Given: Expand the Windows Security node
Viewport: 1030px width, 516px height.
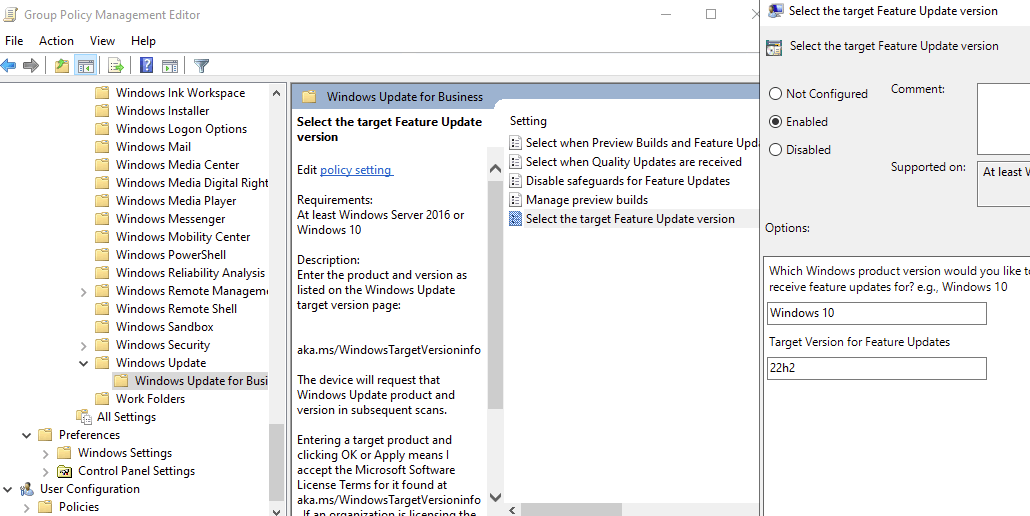Looking at the screenshot, I should (x=83, y=345).
